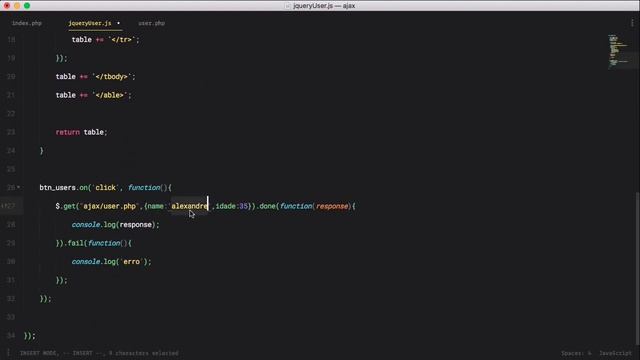Click line number 25 in gutter
This screenshot has height=360, width=640.
click(x=11, y=169)
